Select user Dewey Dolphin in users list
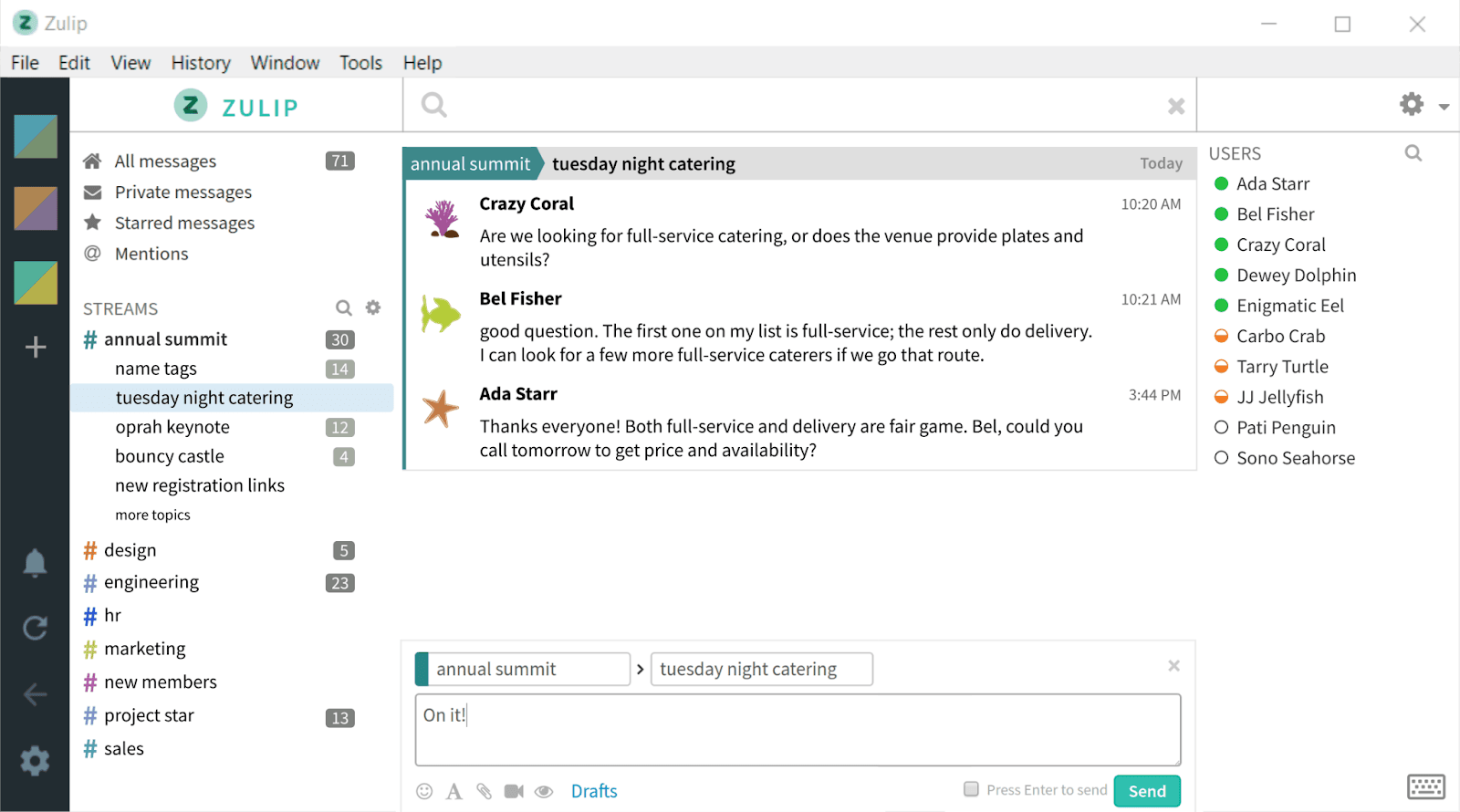 tap(1296, 276)
